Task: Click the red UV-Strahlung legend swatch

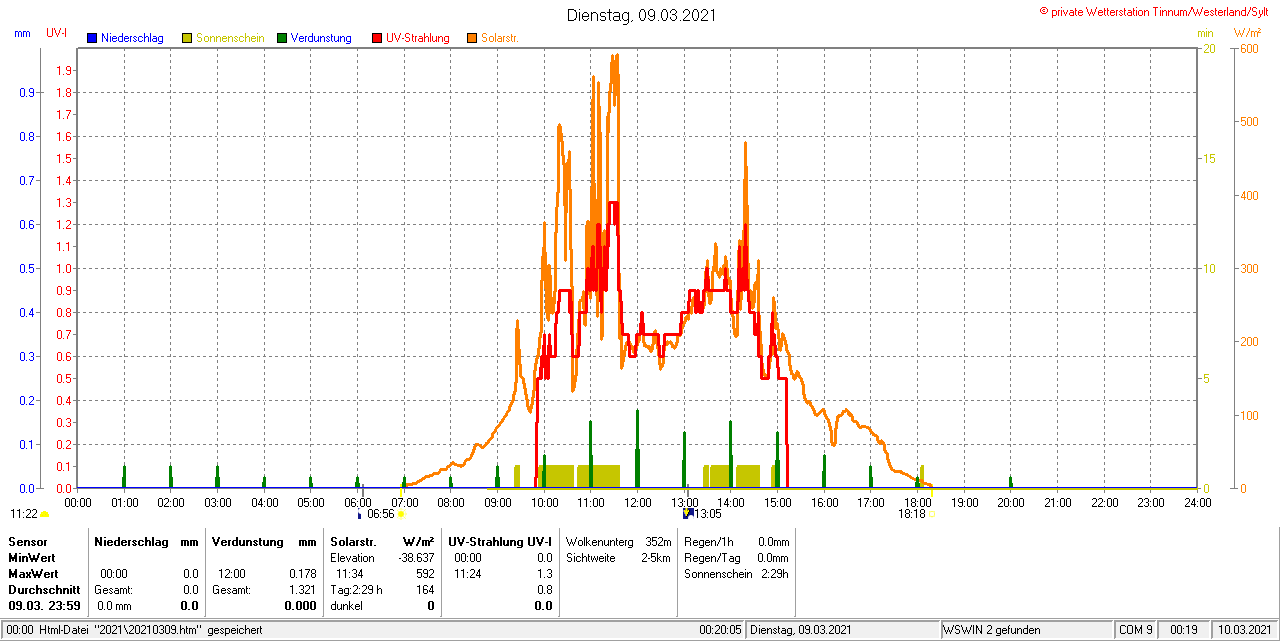Action: tap(377, 38)
